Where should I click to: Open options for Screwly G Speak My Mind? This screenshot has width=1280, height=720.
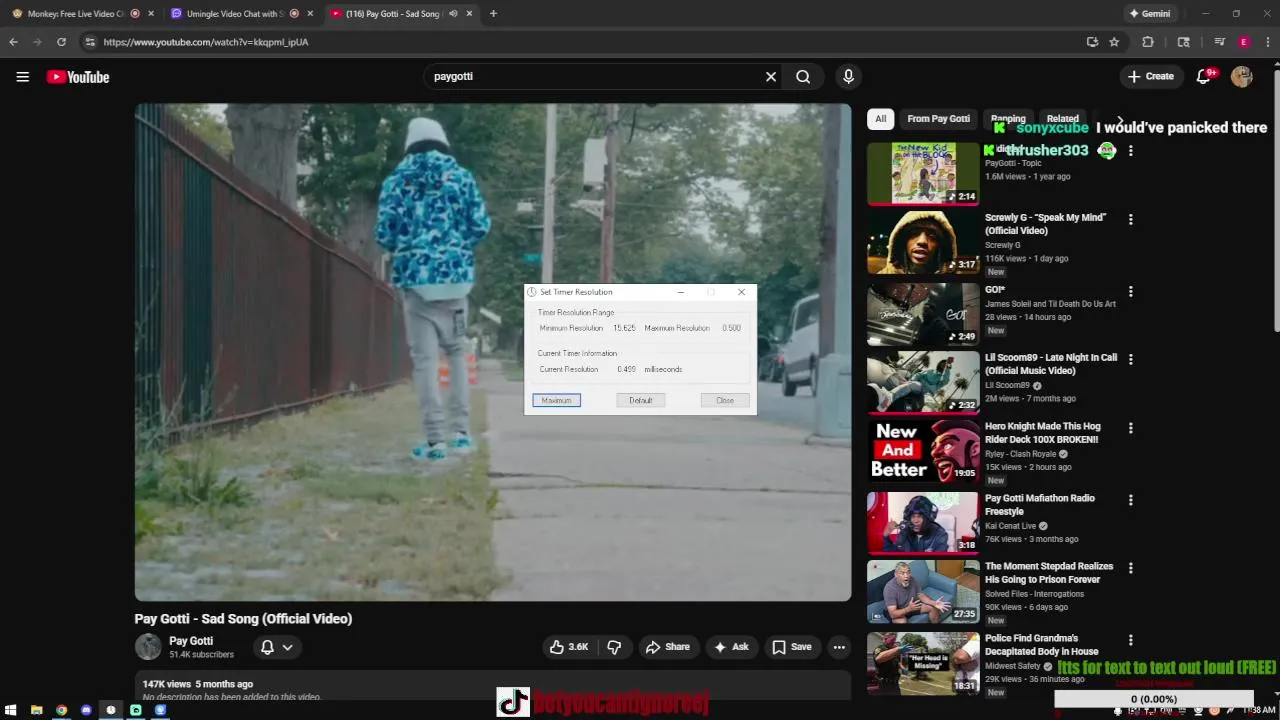pos(1131,219)
